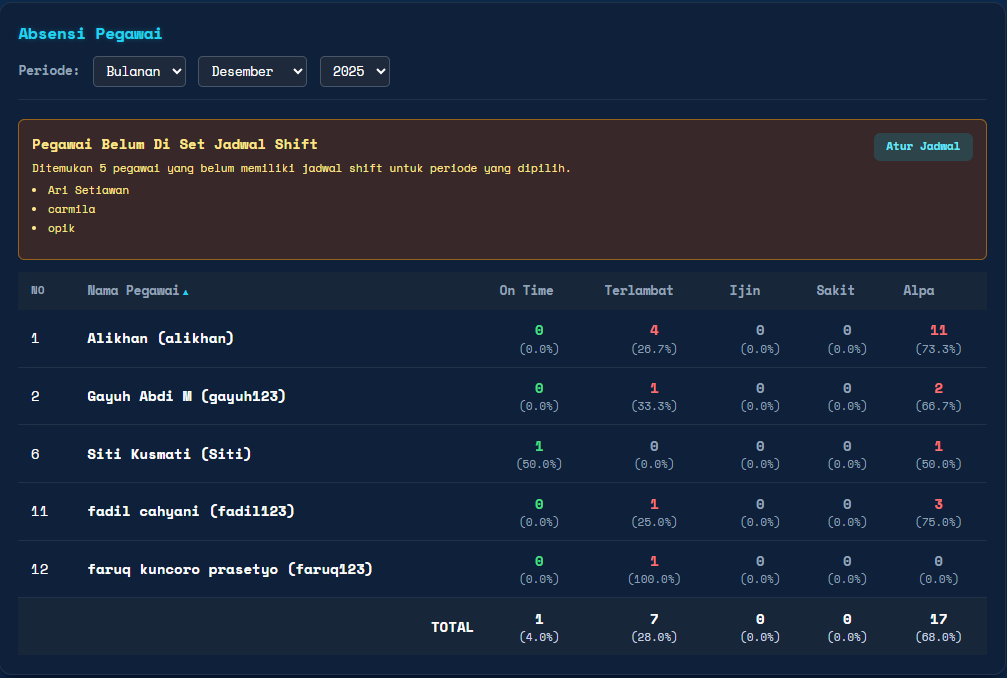Expand the Desember month dropdown
The image size is (1007, 678).
(x=252, y=72)
